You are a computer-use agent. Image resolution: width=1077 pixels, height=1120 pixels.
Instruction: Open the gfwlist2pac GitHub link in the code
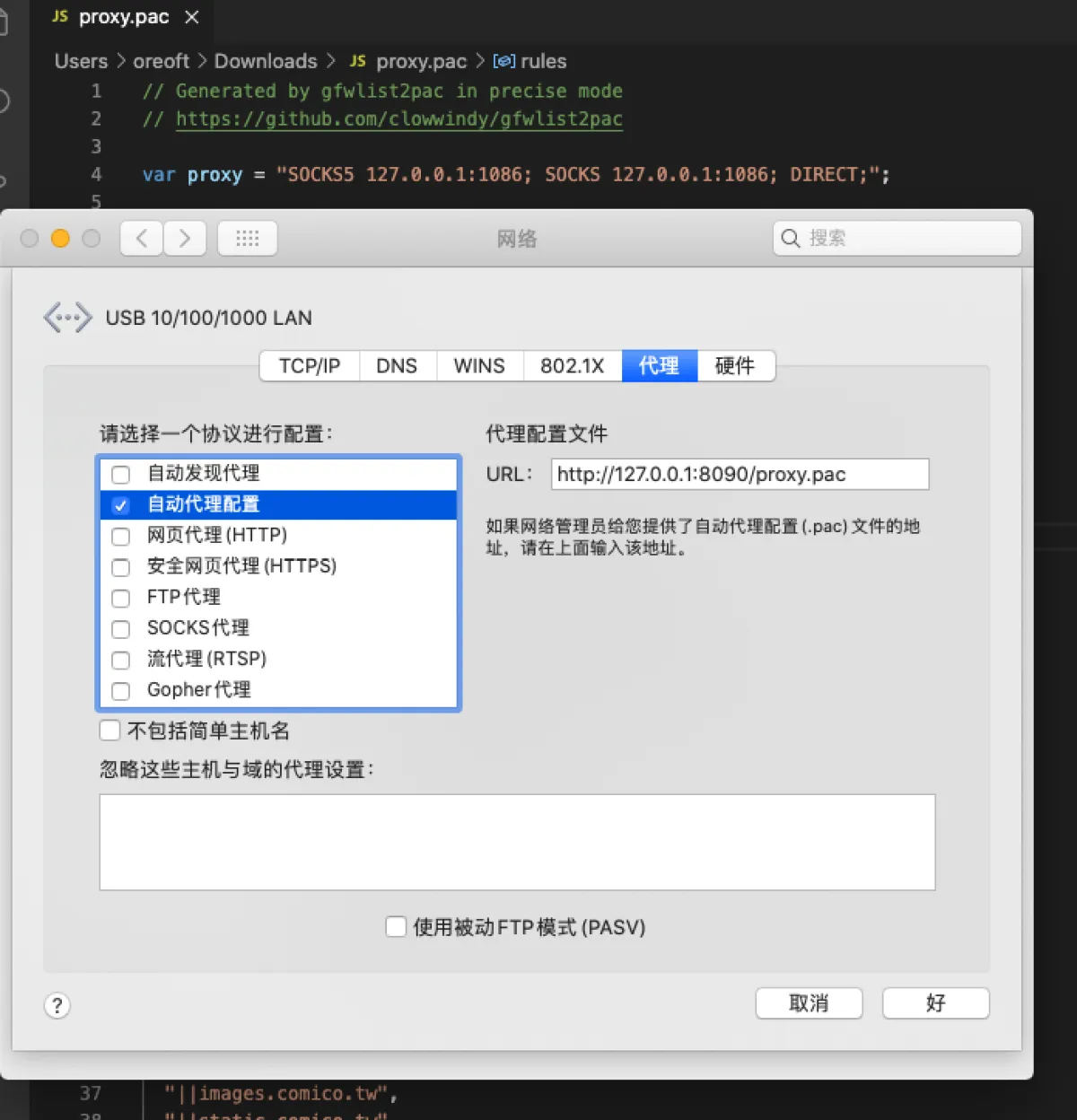click(x=398, y=118)
